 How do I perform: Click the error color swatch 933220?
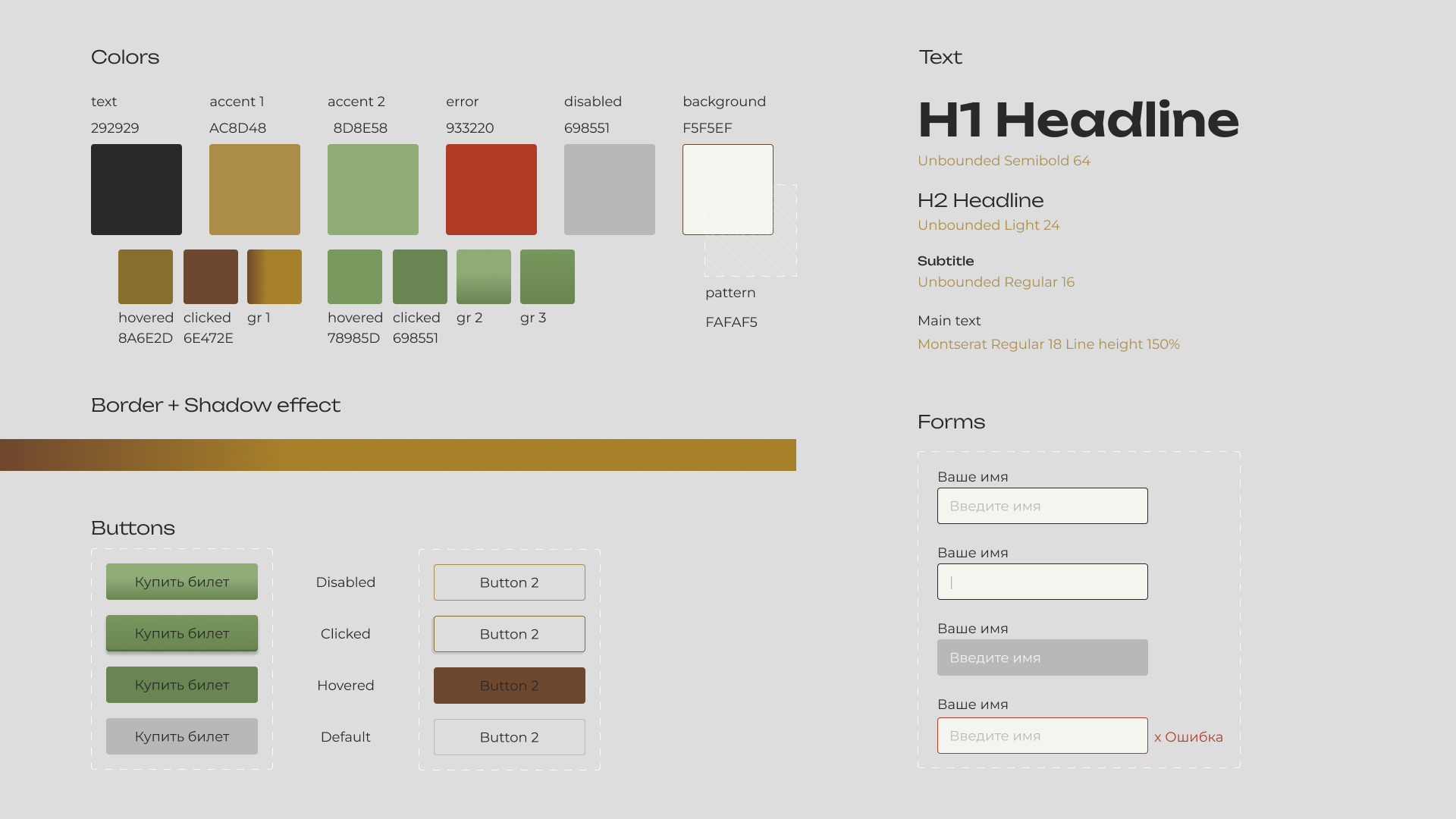pyautogui.click(x=491, y=189)
